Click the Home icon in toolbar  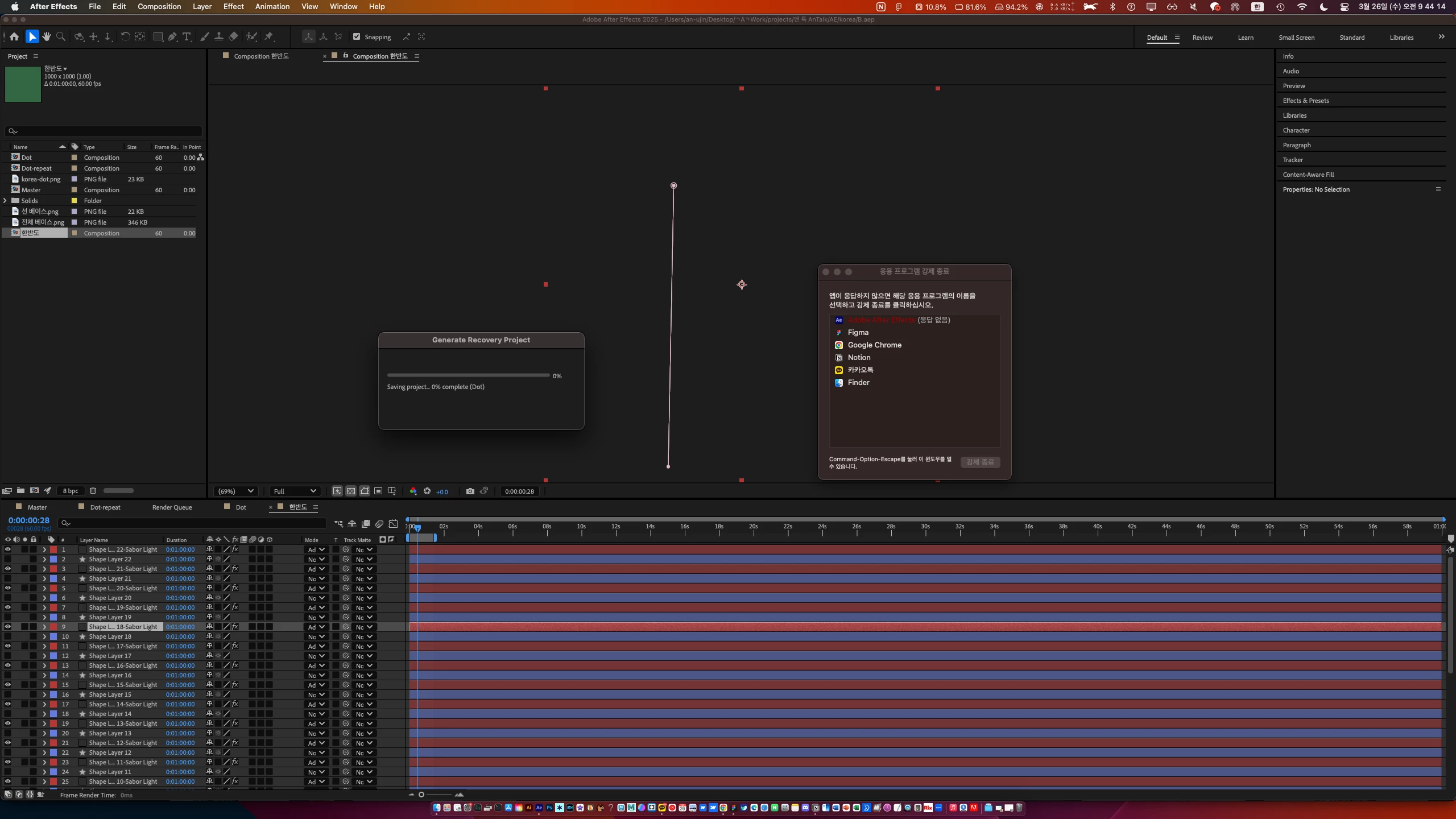14,37
